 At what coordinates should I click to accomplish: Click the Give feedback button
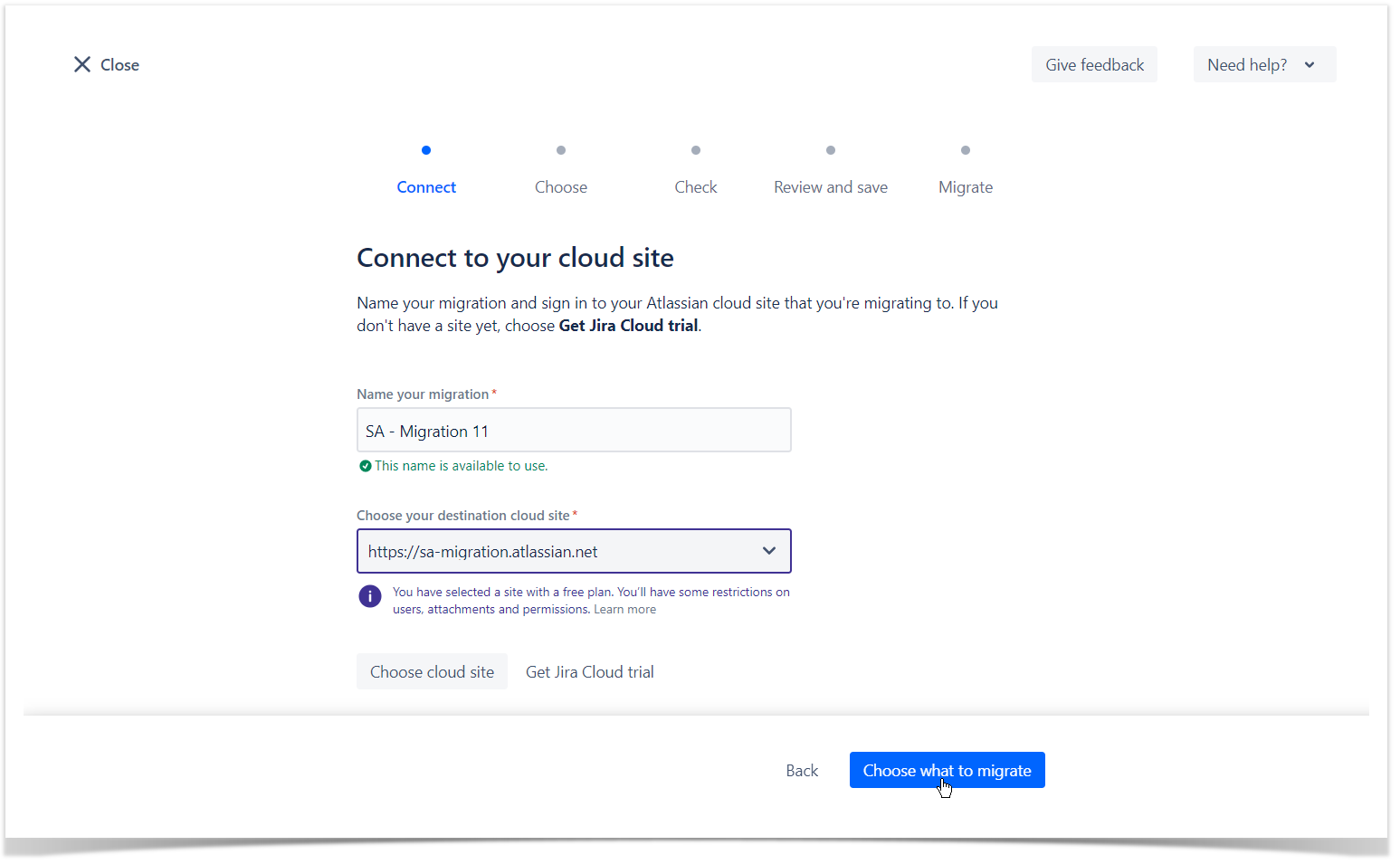1094,65
